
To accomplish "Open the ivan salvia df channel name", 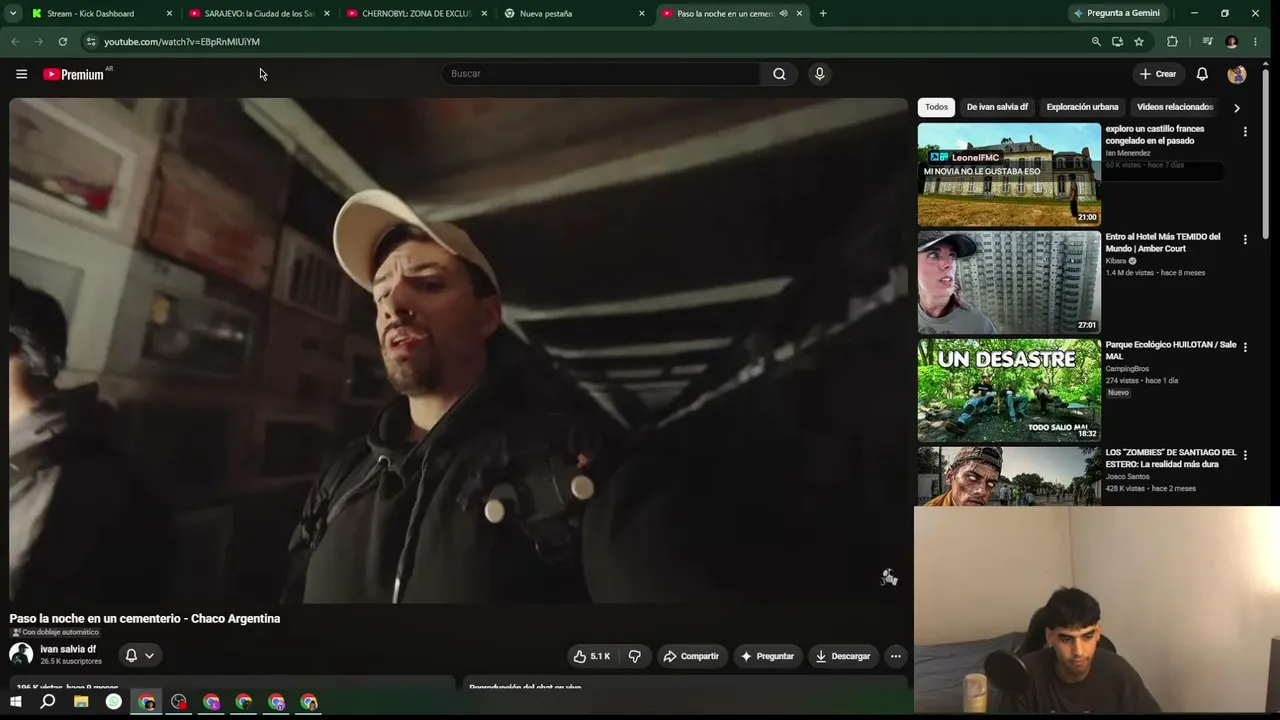I will pos(68,649).
